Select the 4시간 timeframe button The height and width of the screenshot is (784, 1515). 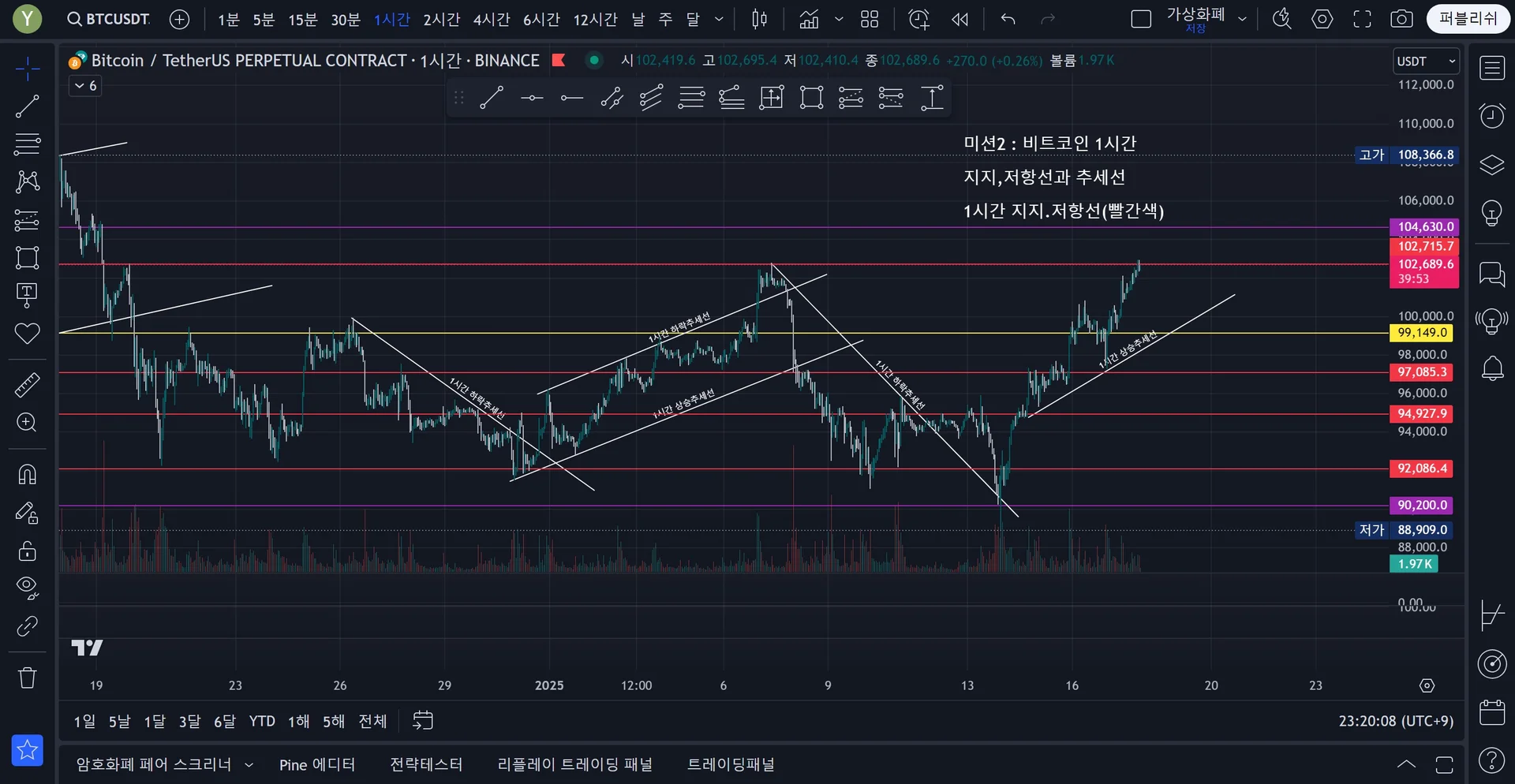(492, 19)
